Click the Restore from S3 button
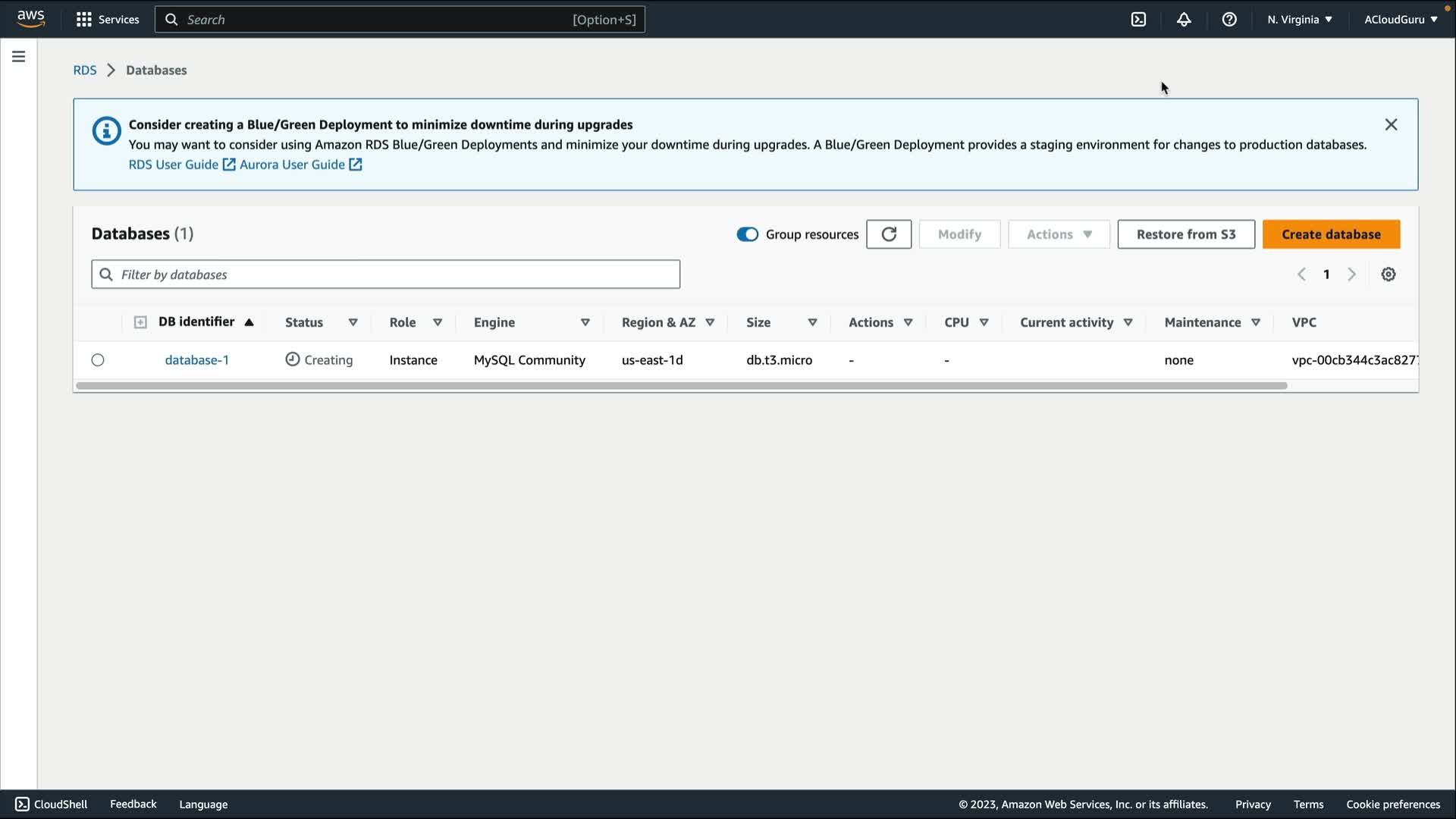The width and height of the screenshot is (1456, 819). click(x=1185, y=234)
